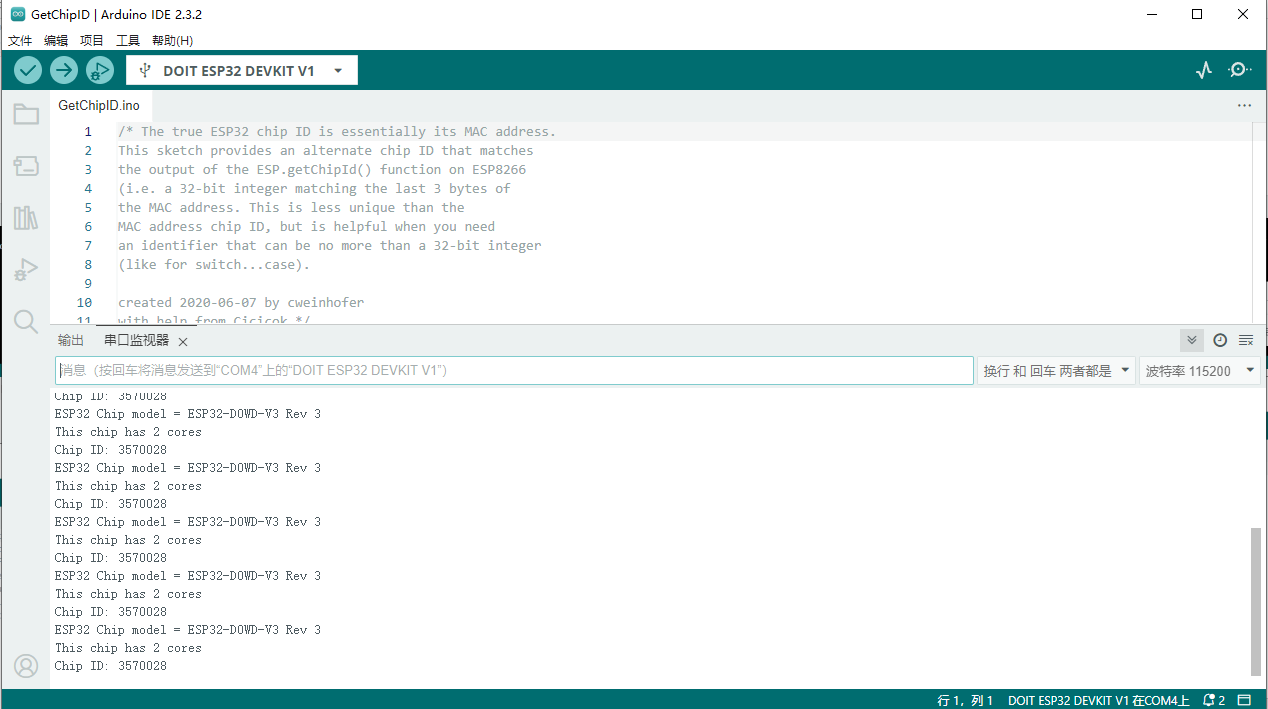Verify the sketch with the checkmark icon
Screen dimensions: 1268x709
pos(27,70)
